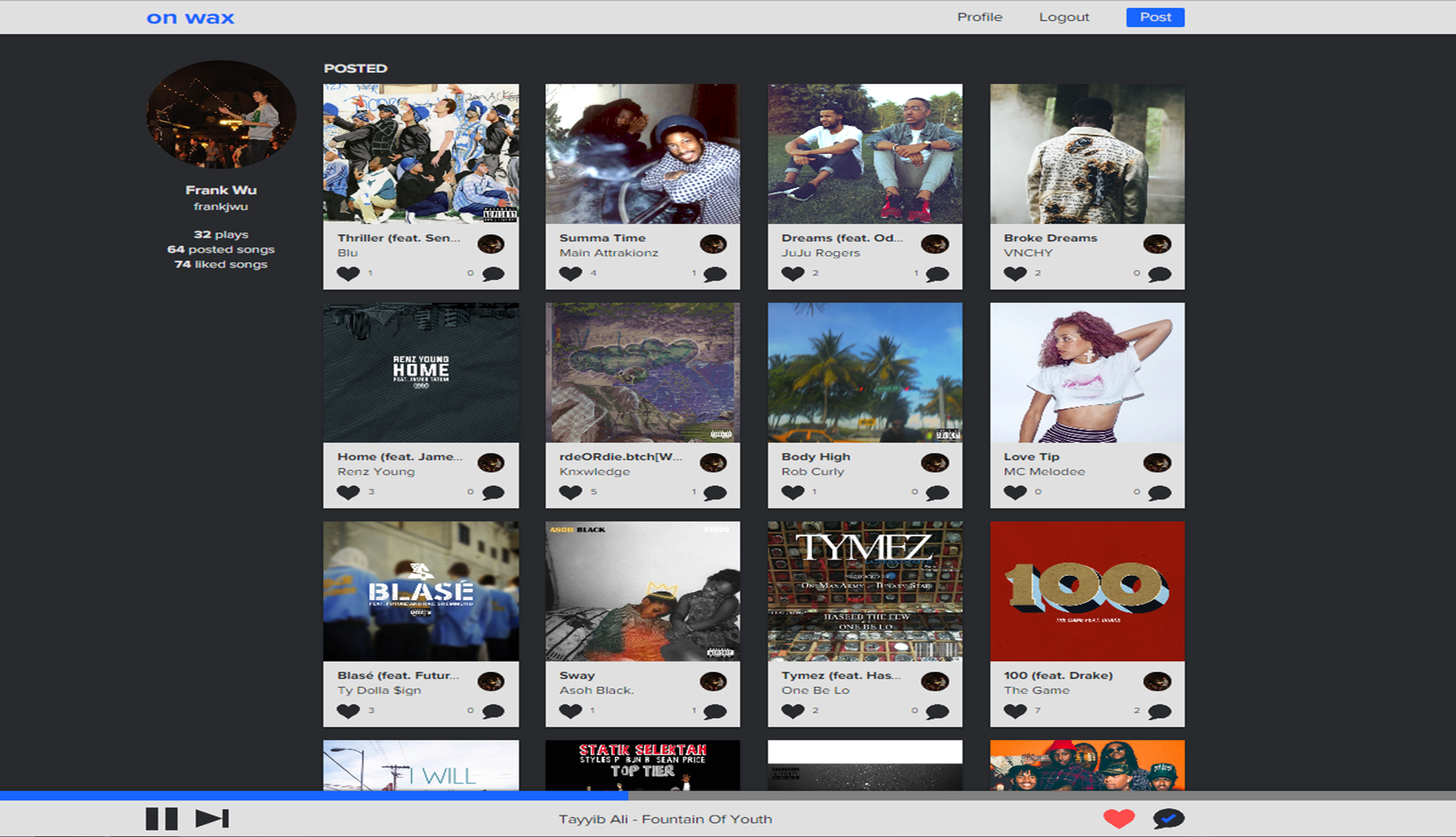Image resolution: width=1456 pixels, height=837 pixels.
Task: Open comments on Dreams by JuJu Rogers
Action: pyautogui.click(x=937, y=274)
